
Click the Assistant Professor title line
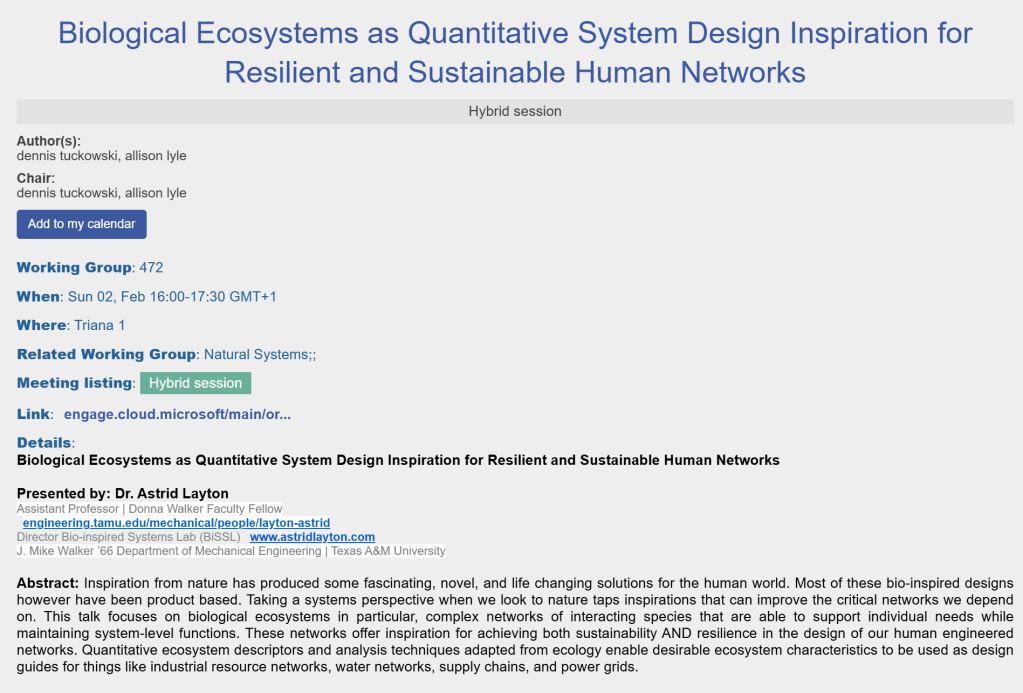click(150, 509)
